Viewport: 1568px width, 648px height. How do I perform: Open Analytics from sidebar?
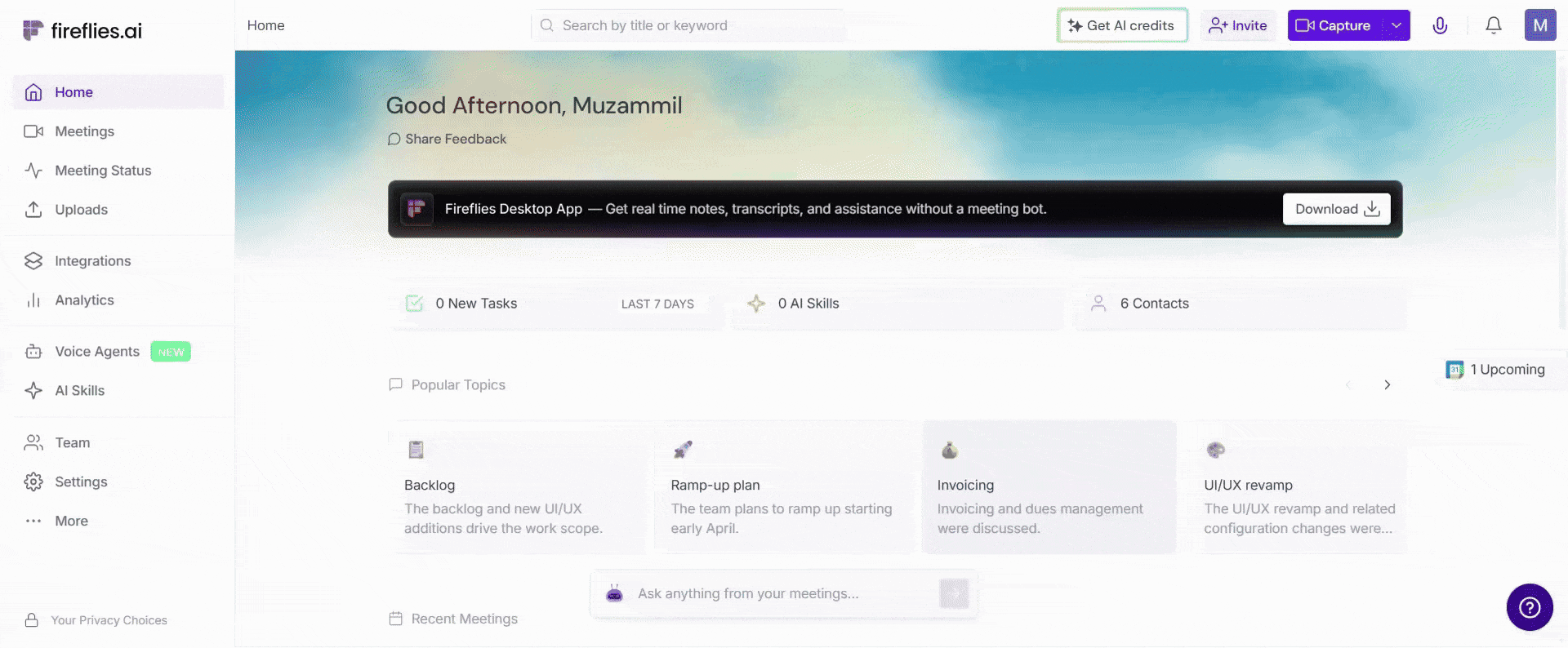(84, 300)
